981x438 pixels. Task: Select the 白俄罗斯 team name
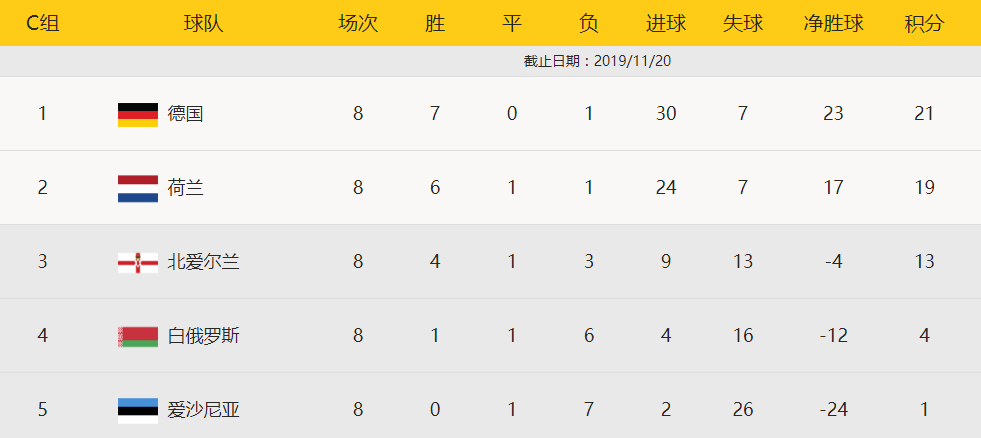pos(203,336)
